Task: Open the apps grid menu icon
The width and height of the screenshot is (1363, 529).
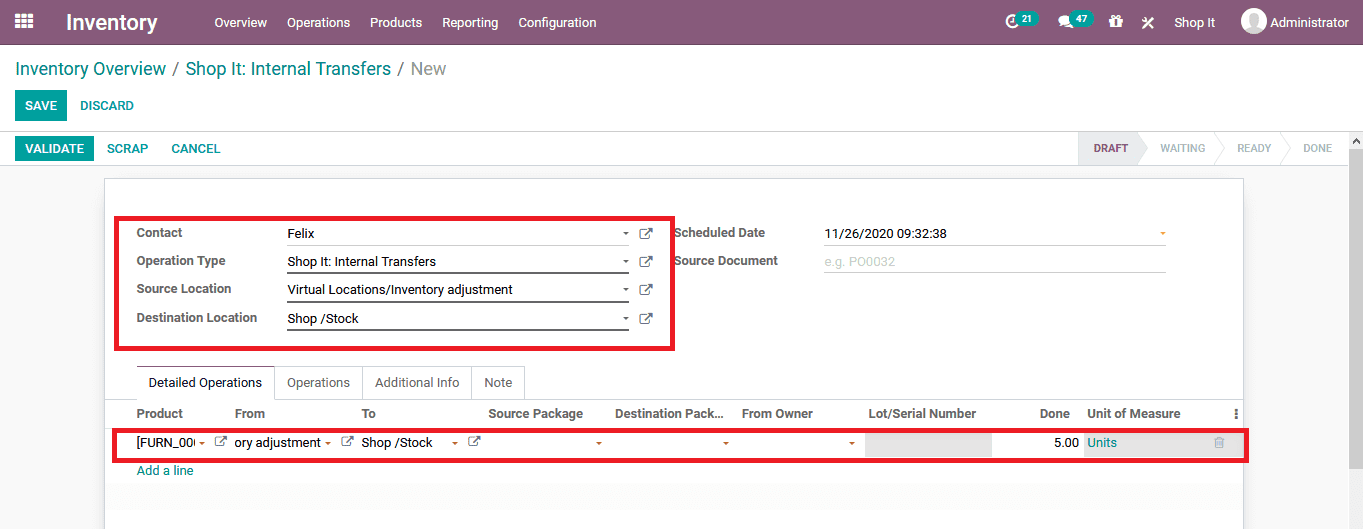Action: 24,21
